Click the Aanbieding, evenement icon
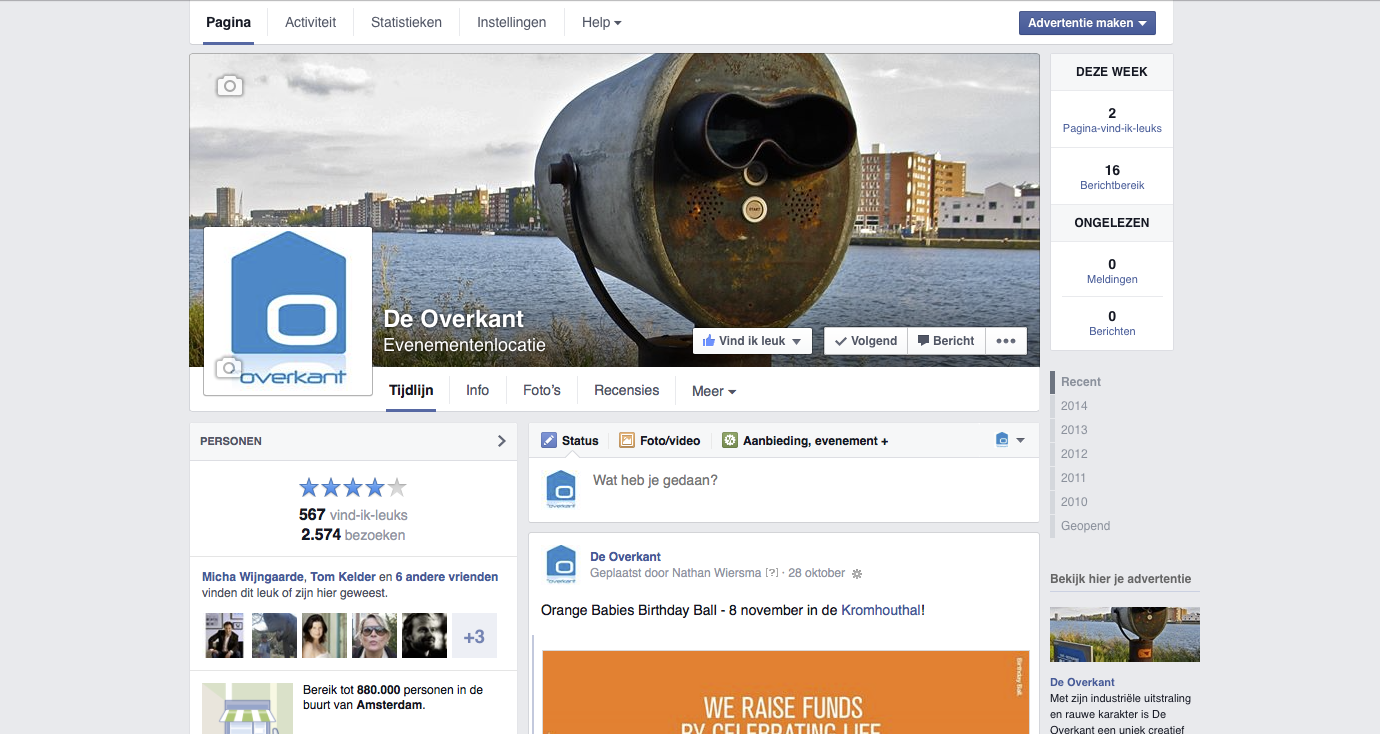The image size is (1380, 734). click(x=730, y=440)
